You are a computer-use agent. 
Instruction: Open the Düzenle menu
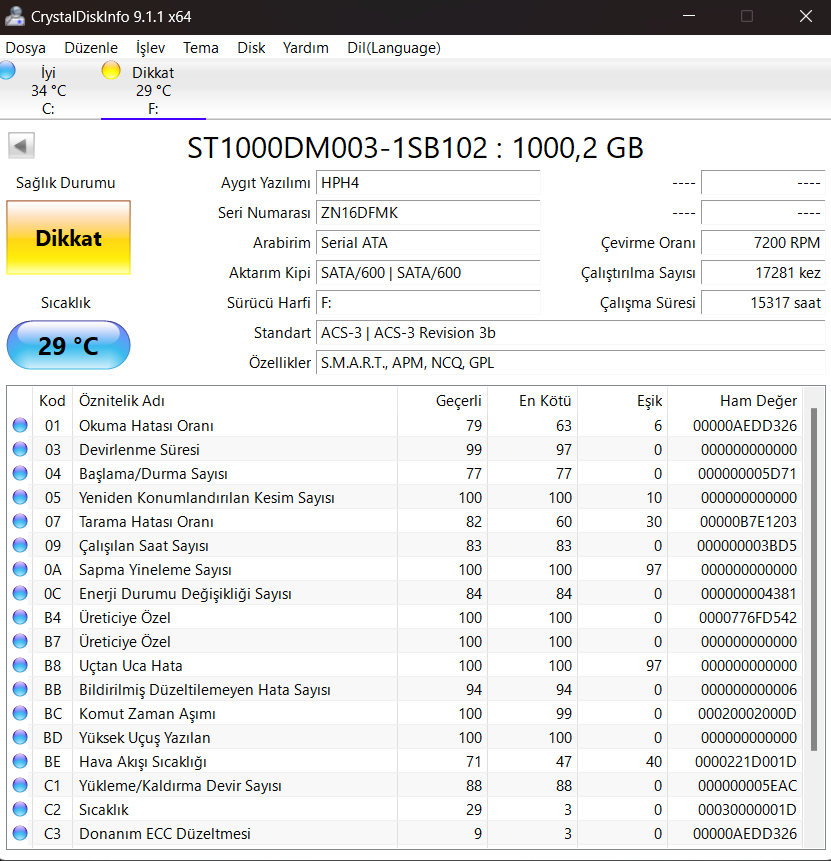coord(91,48)
